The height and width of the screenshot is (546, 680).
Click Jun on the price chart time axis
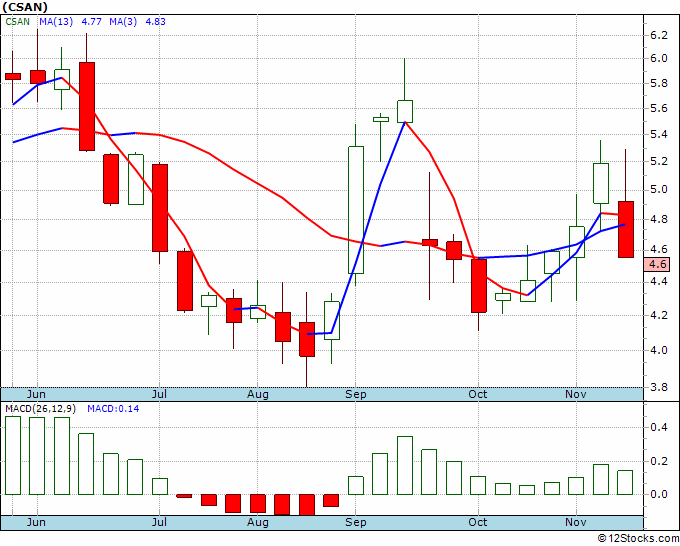[x=36, y=394]
